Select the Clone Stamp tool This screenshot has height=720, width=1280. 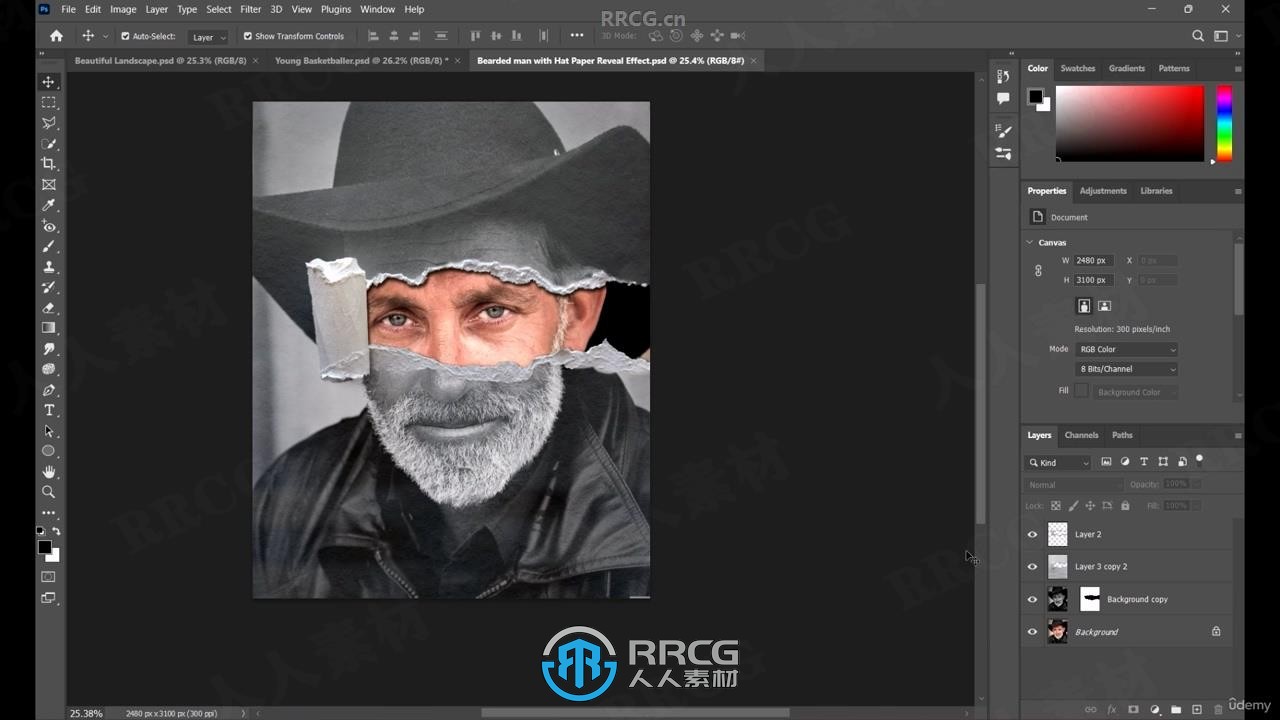48,267
